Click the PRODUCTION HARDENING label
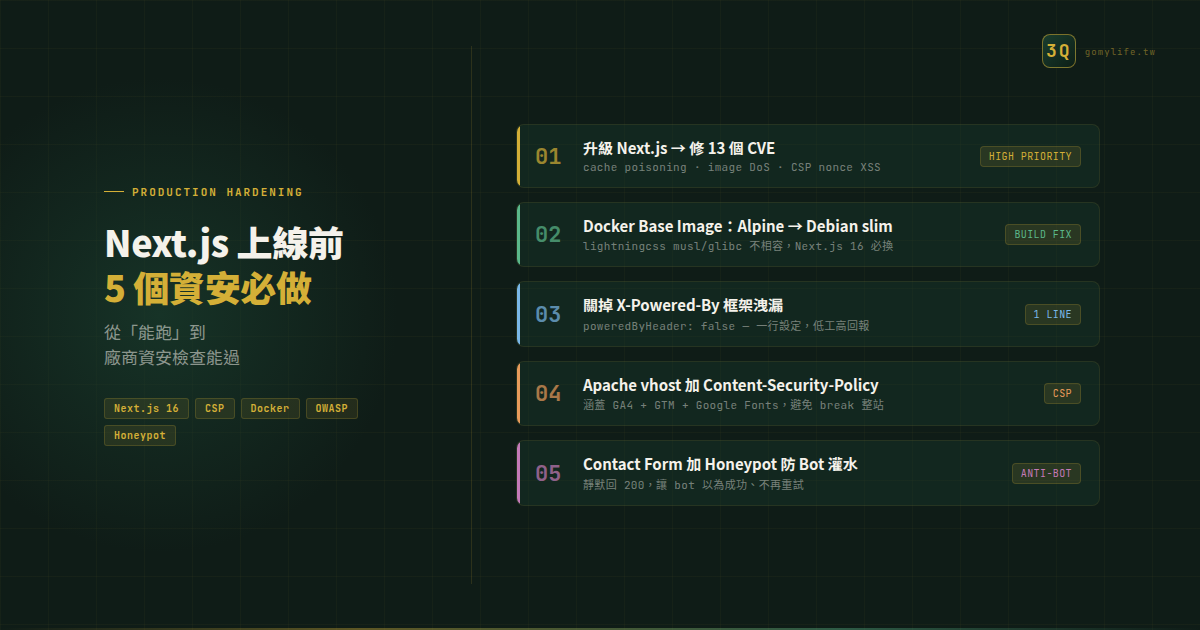 217,192
